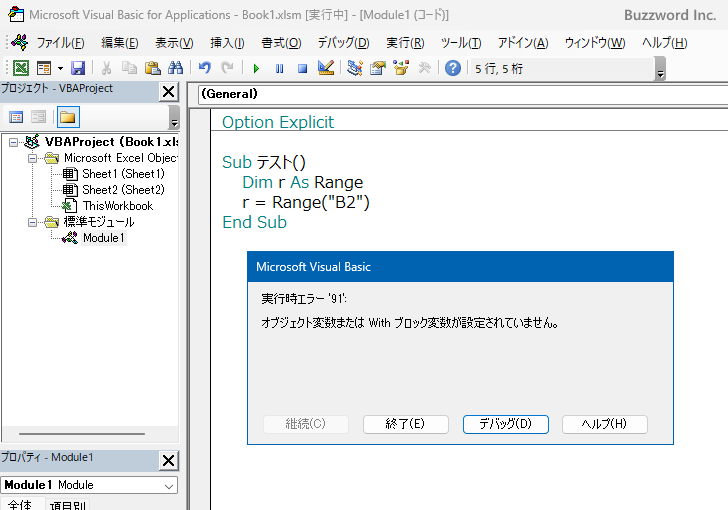
Task: Click the 終了(E) button in dialog
Action: (x=405, y=424)
